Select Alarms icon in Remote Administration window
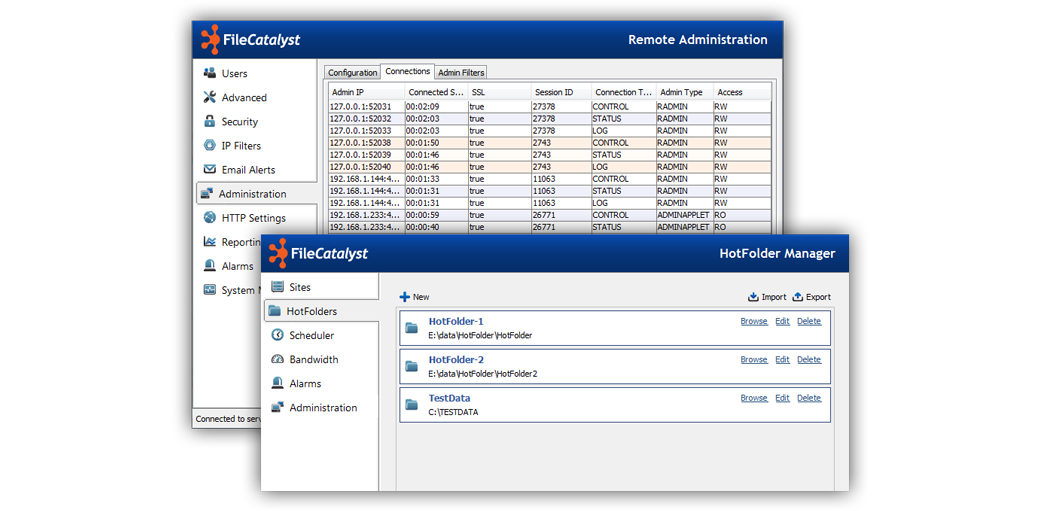Screen dimensions: 1040x511 coord(210,265)
